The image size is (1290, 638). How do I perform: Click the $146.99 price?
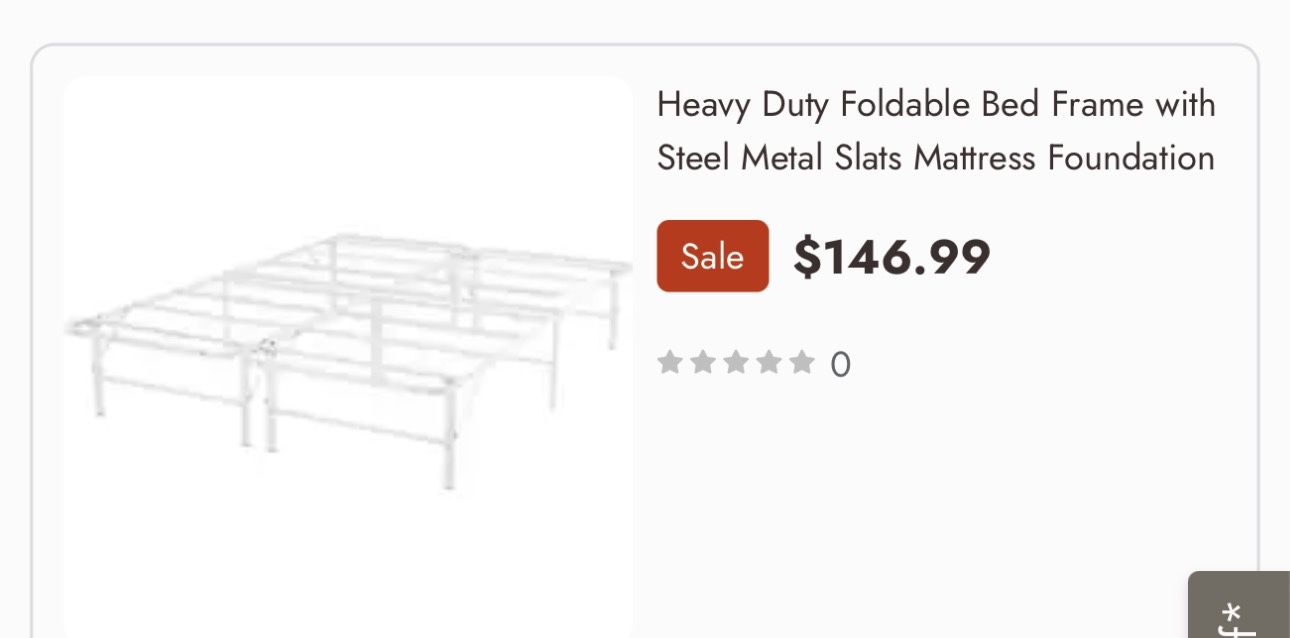pyautogui.click(x=892, y=257)
